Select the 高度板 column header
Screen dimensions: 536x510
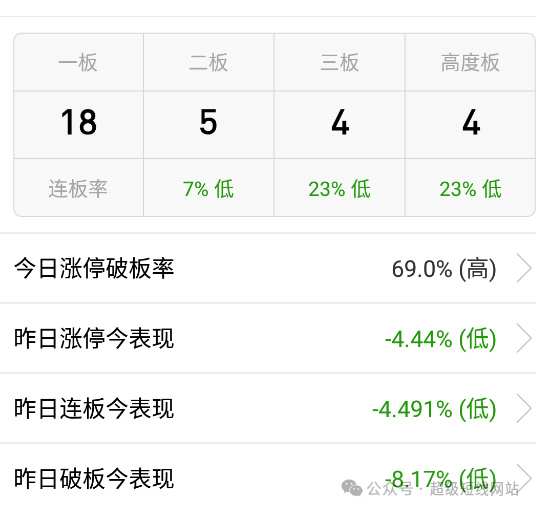point(470,63)
